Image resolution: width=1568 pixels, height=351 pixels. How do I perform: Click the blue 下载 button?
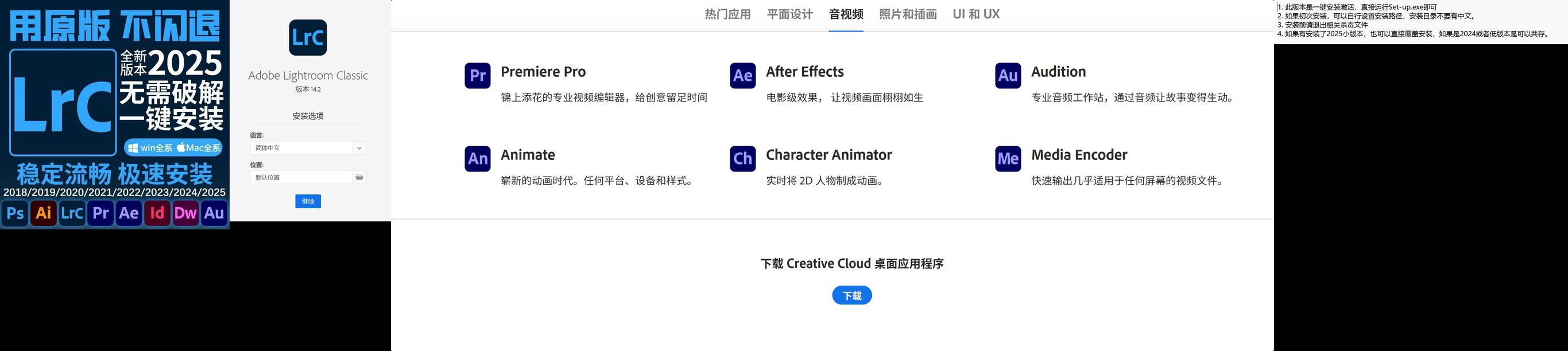point(851,295)
